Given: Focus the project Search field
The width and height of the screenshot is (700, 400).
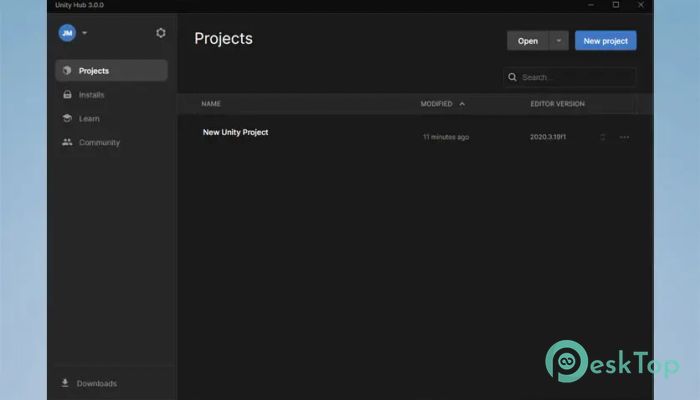Looking at the screenshot, I should (x=569, y=77).
